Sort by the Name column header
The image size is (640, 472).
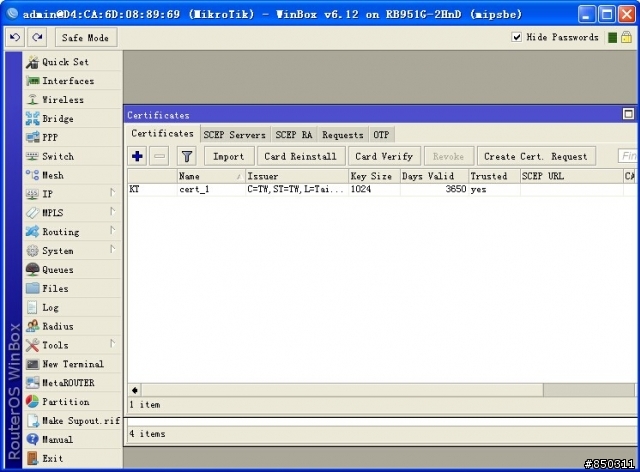pos(211,176)
